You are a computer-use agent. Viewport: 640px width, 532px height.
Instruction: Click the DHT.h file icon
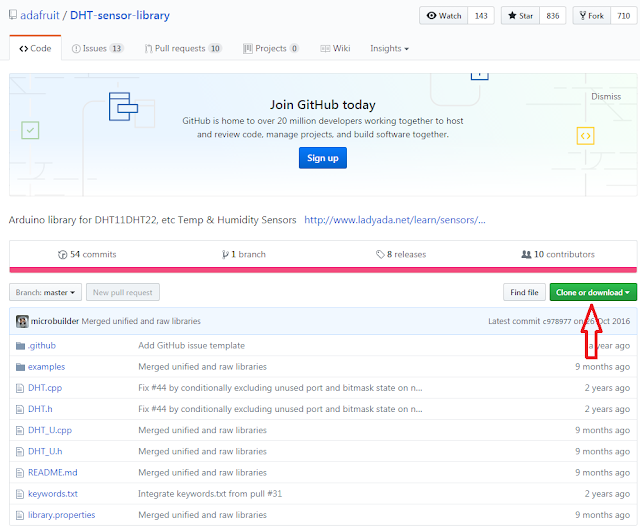[20, 409]
